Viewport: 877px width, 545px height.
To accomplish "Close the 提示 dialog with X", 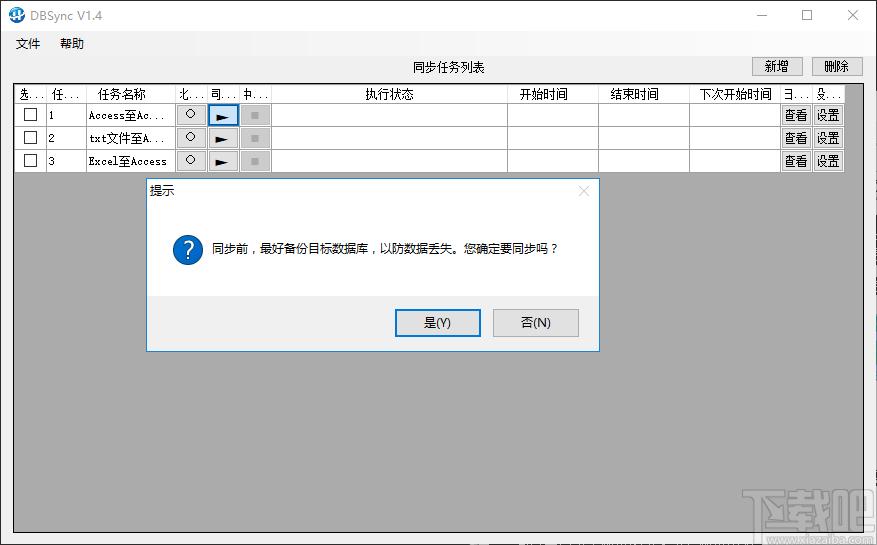I will click(584, 191).
